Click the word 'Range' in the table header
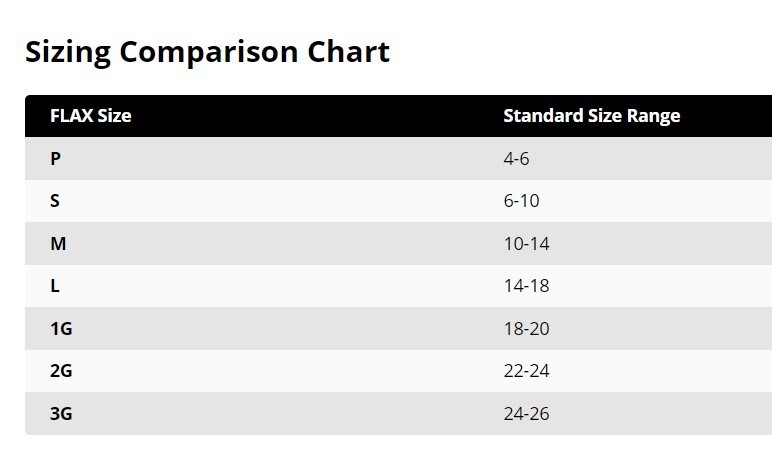This screenshot has width=772, height=467. point(653,116)
